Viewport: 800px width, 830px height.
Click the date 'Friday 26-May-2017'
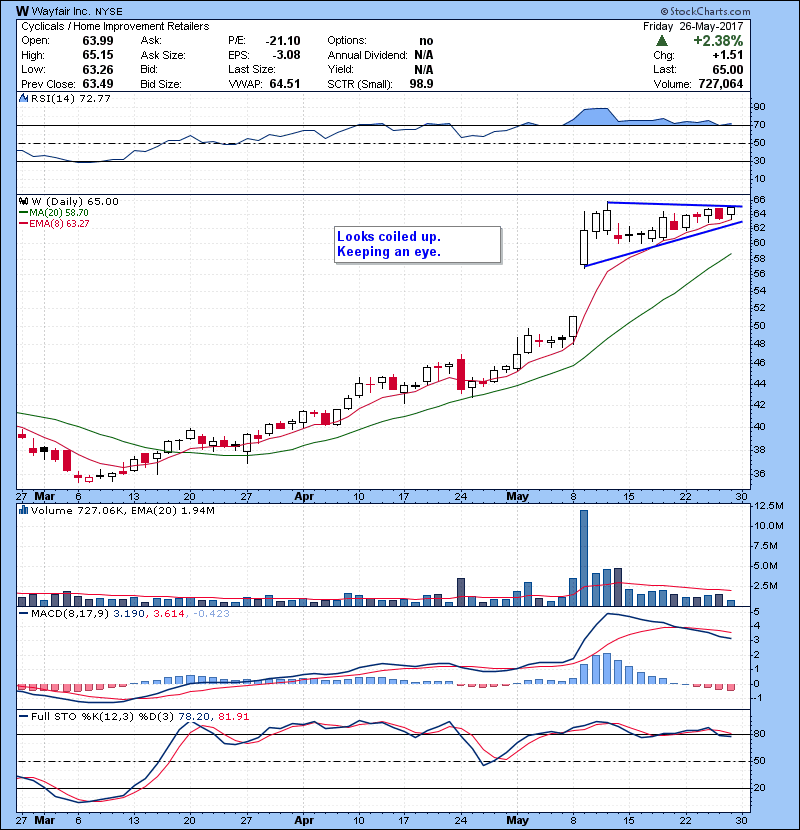[x=693, y=26]
